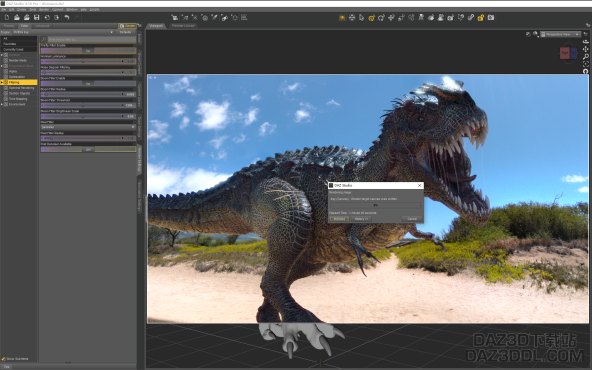Click the view cube in viewport corner

pyautogui.click(x=568, y=53)
